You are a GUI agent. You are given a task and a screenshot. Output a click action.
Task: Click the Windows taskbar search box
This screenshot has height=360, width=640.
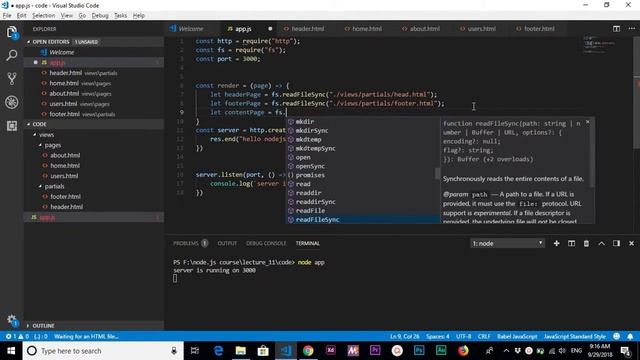coord(103,351)
